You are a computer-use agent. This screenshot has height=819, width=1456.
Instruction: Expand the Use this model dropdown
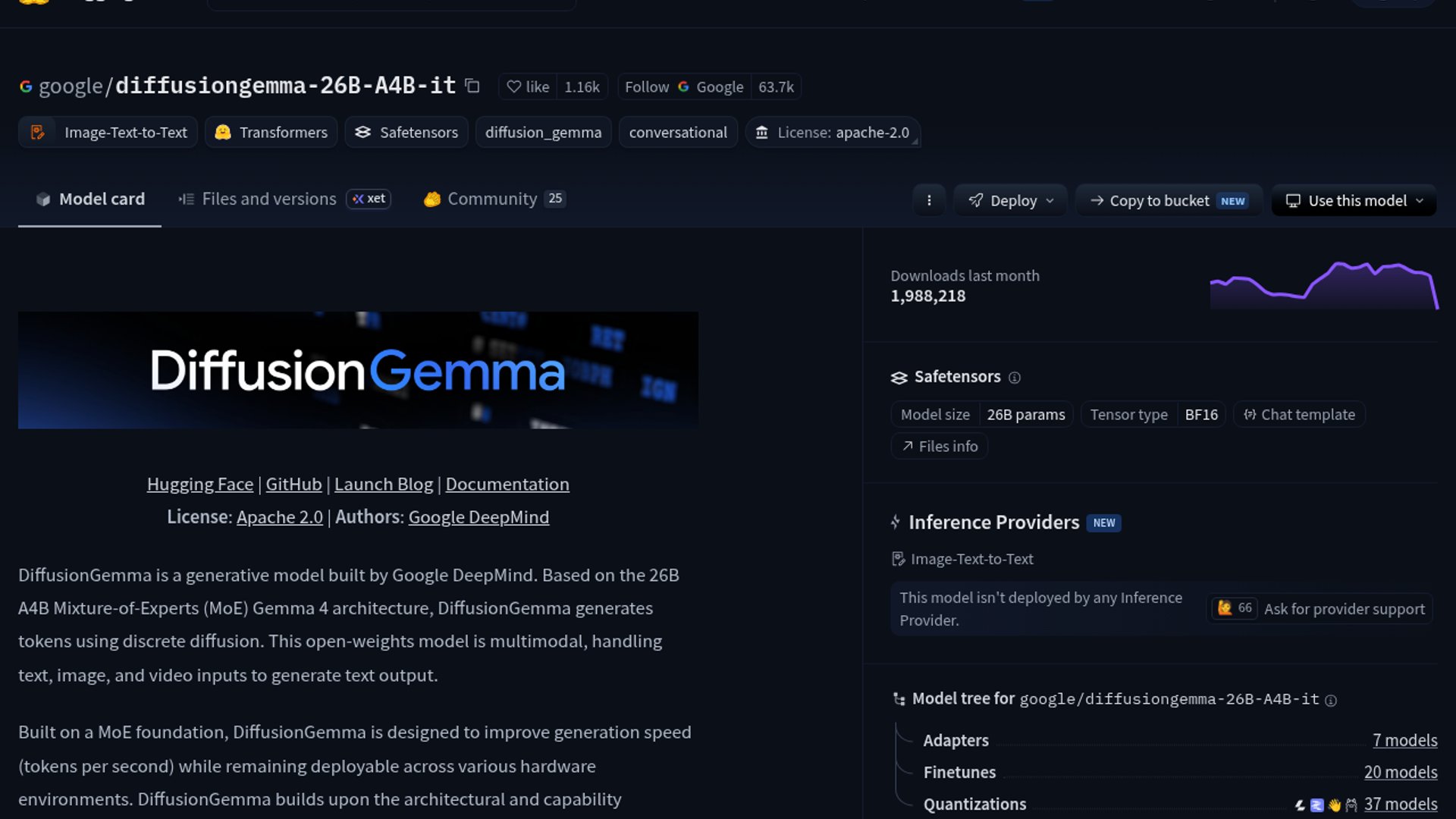pyautogui.click(x=1354, y=200)
